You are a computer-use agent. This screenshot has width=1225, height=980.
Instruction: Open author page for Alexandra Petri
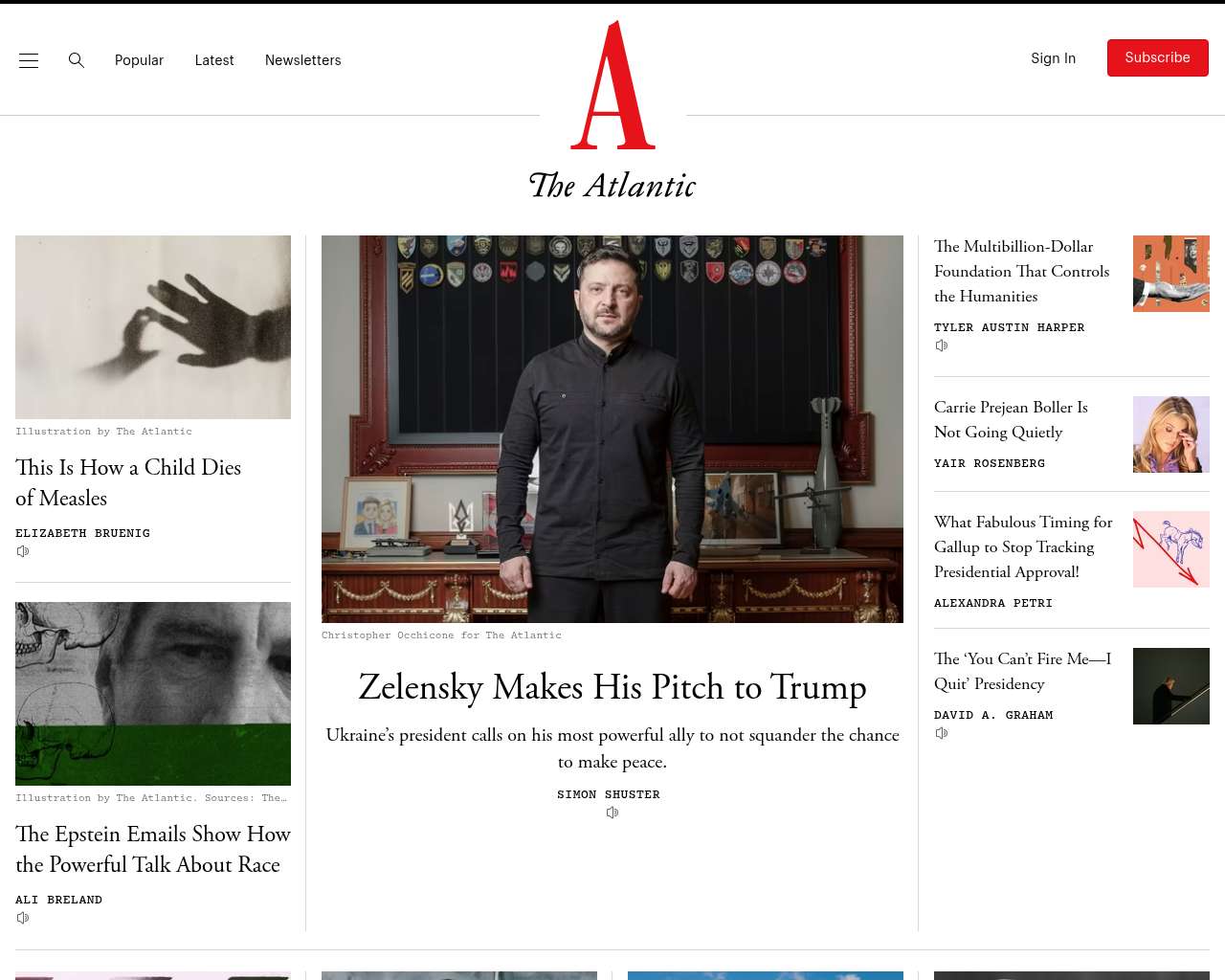click(993, 603)
